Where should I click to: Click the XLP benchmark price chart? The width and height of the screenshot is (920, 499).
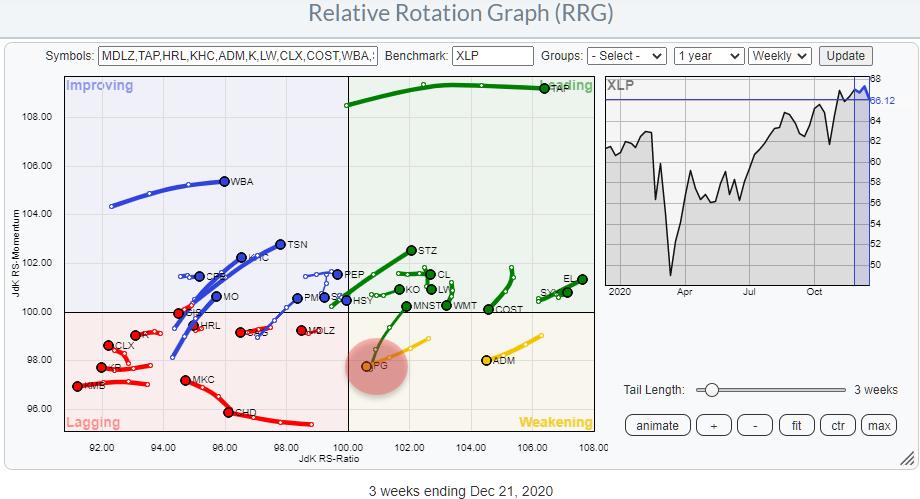[x=737, y=181]
